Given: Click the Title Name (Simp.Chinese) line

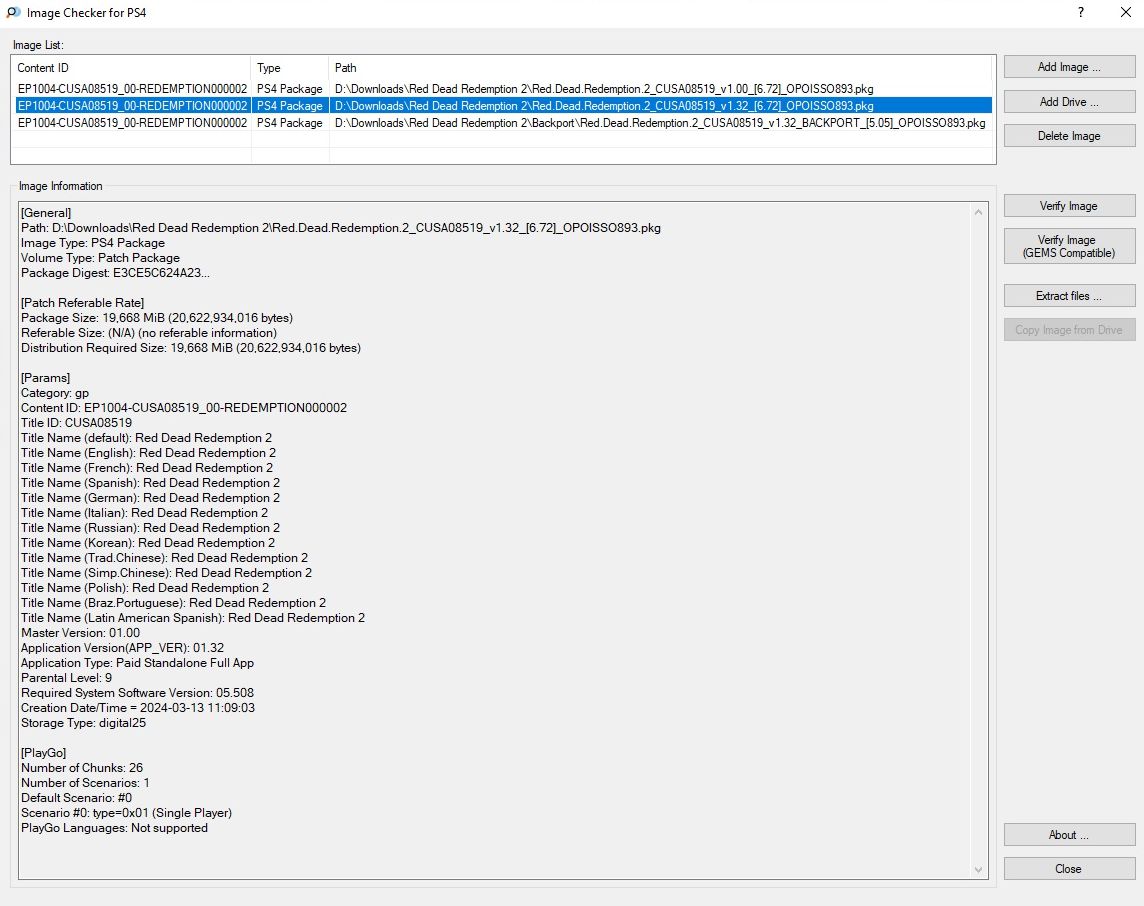Looking at the screenshot, I should (x=166, y=573).
